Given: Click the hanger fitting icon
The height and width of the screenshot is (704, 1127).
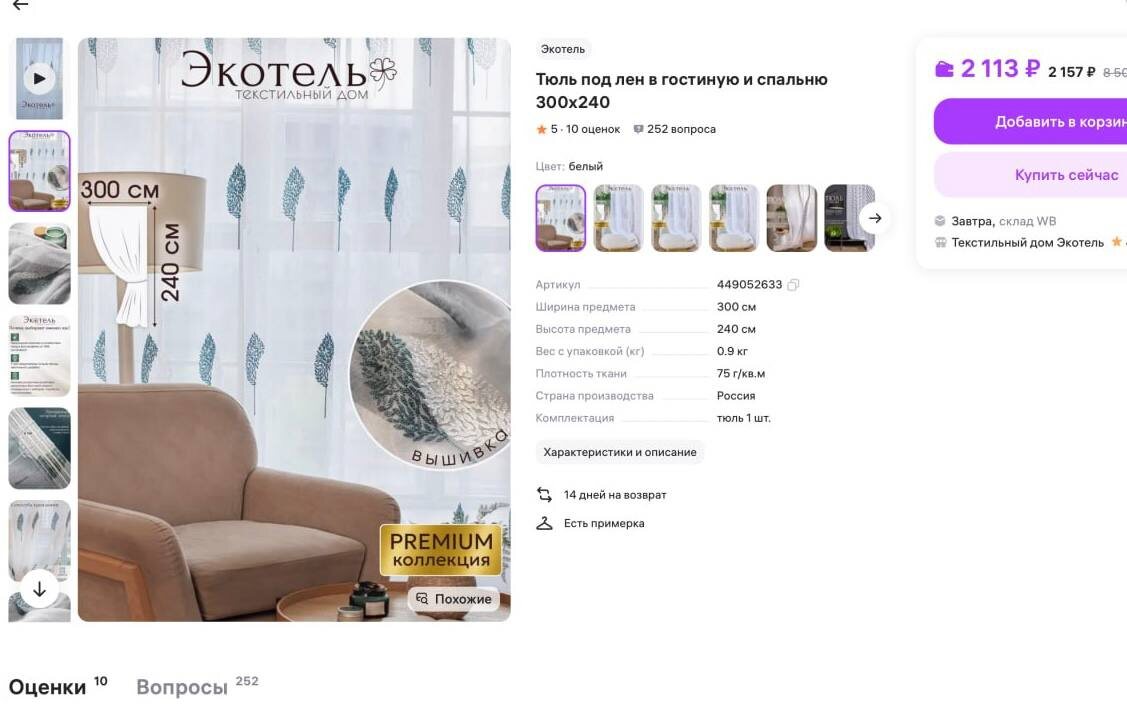Looking at the screenshot, I should tap(544, 524).
